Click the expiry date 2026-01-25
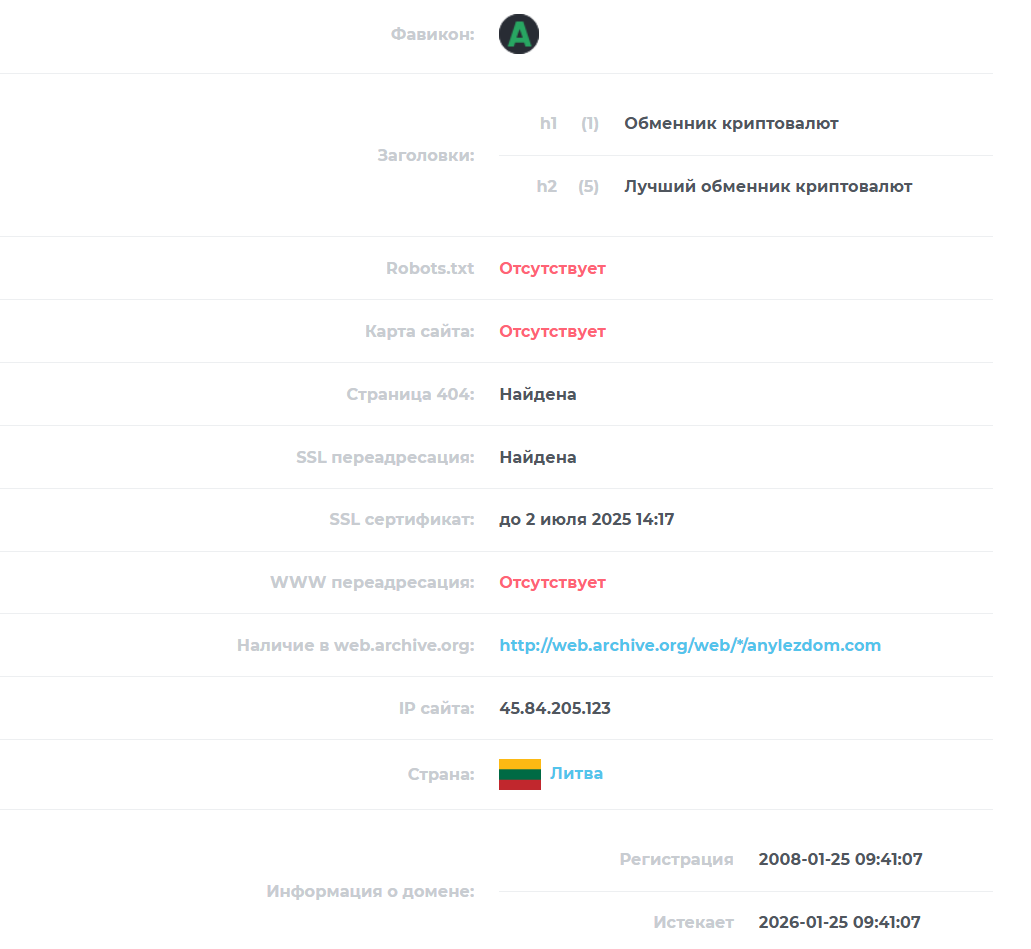This screenshot has height=949, width=1031. 840,923
